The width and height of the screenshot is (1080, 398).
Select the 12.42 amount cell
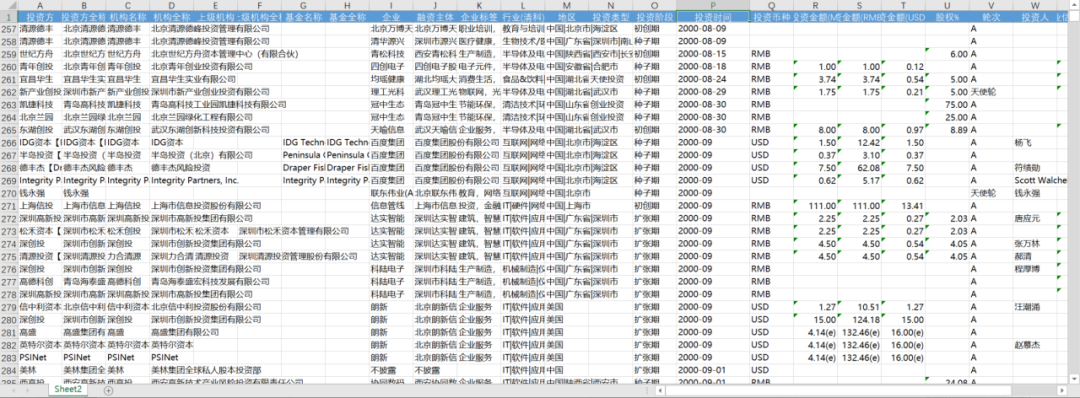pyautogui.click(x=860, y=143)
